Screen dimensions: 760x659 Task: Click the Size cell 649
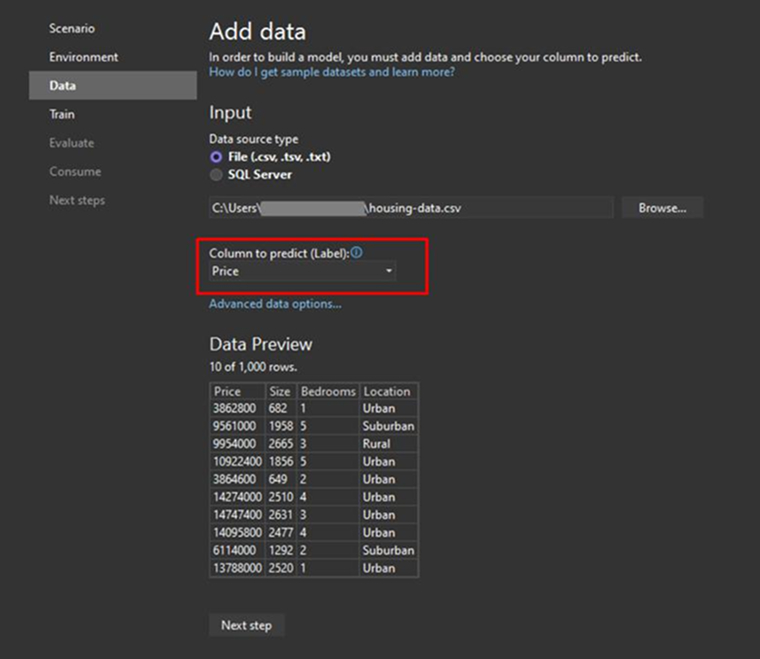[281, 479]
